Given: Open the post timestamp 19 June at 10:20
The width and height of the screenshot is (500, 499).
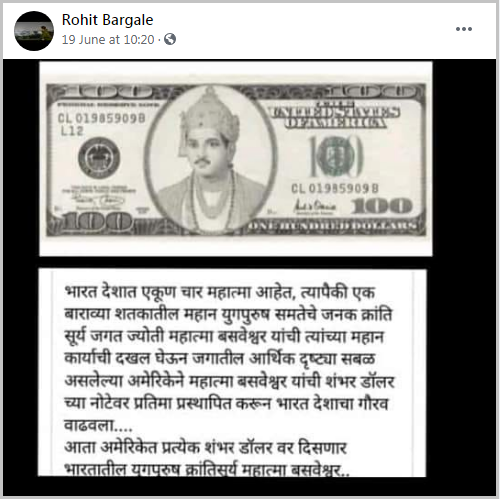Looking at the screenshot, I should pyautogui.click(x=108, y=40).
